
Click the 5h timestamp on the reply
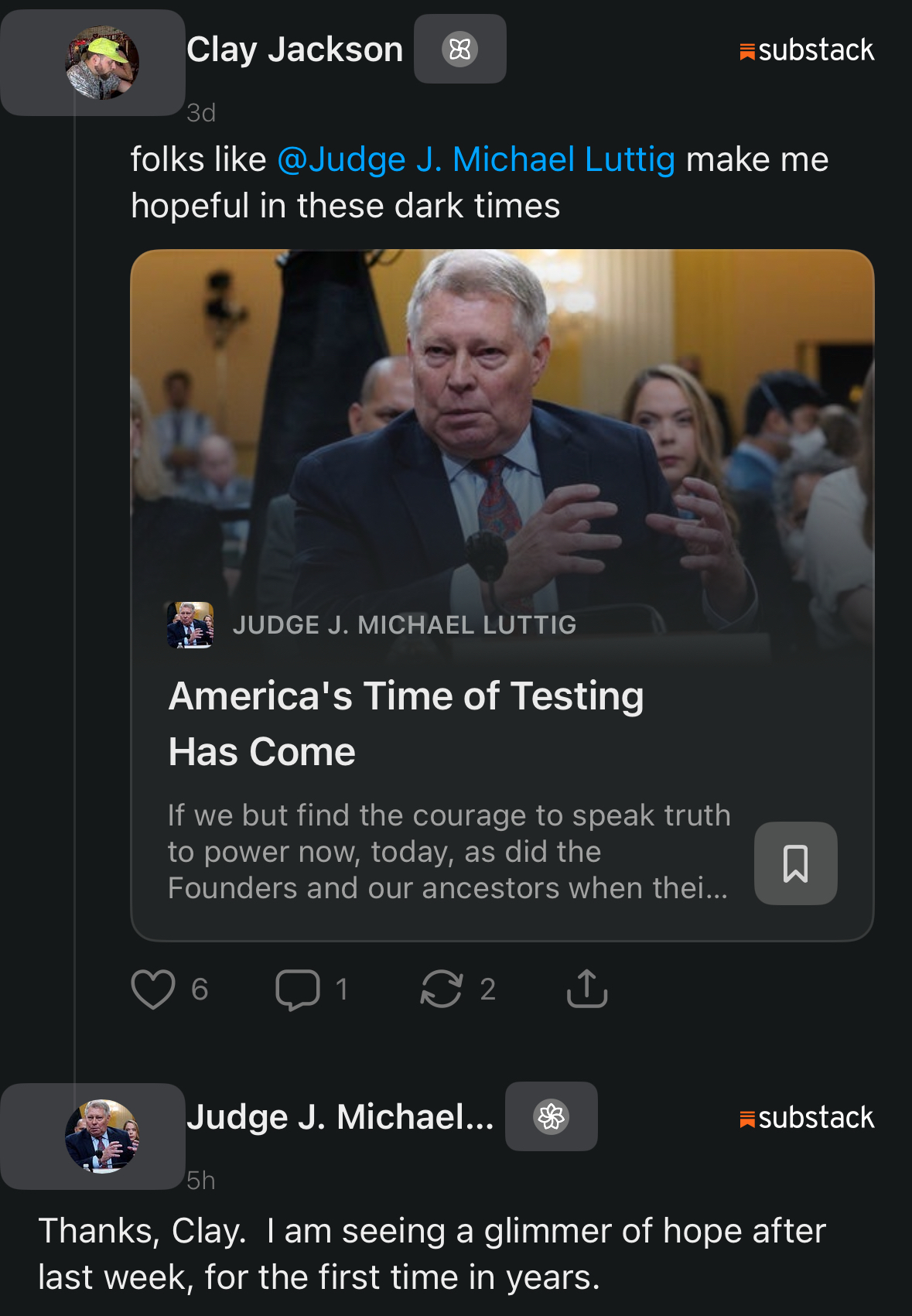tap(201, 1181)
